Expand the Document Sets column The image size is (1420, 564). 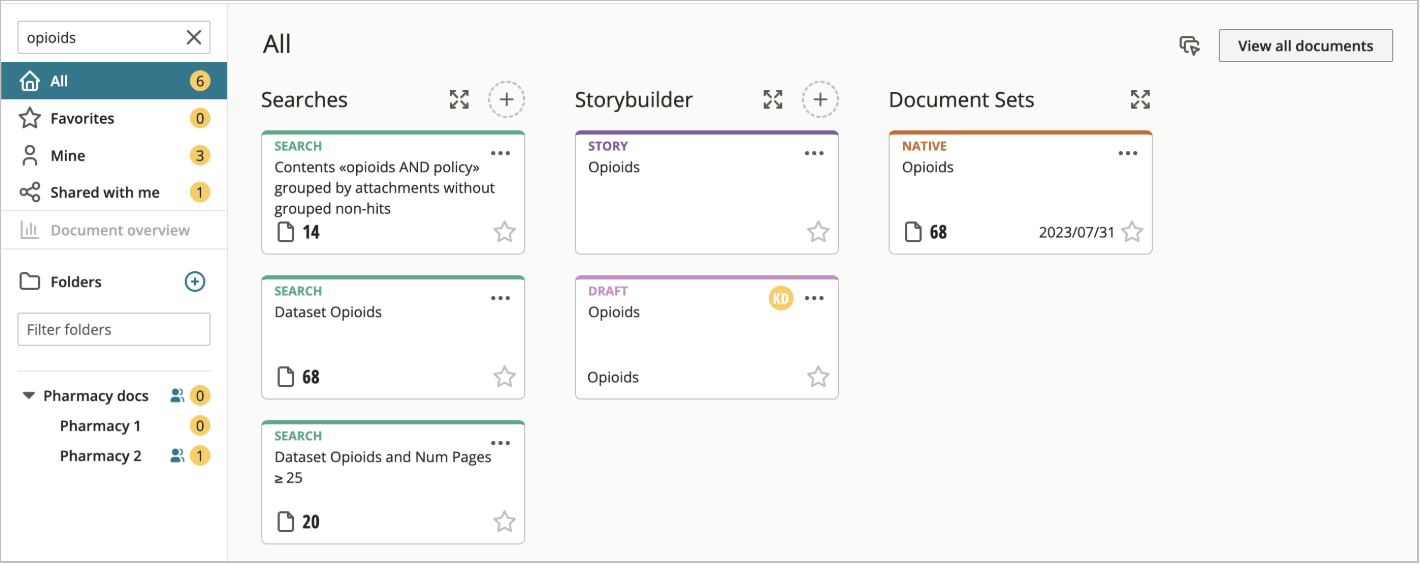1140,99
